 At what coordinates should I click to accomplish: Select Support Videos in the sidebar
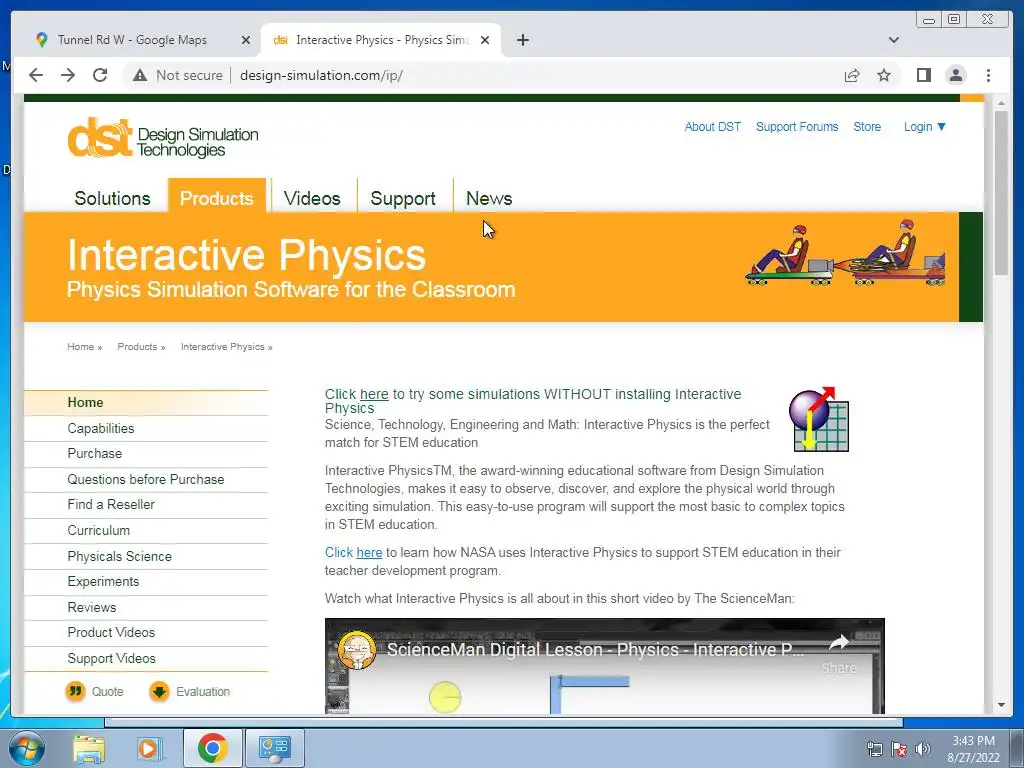(146, 658)
